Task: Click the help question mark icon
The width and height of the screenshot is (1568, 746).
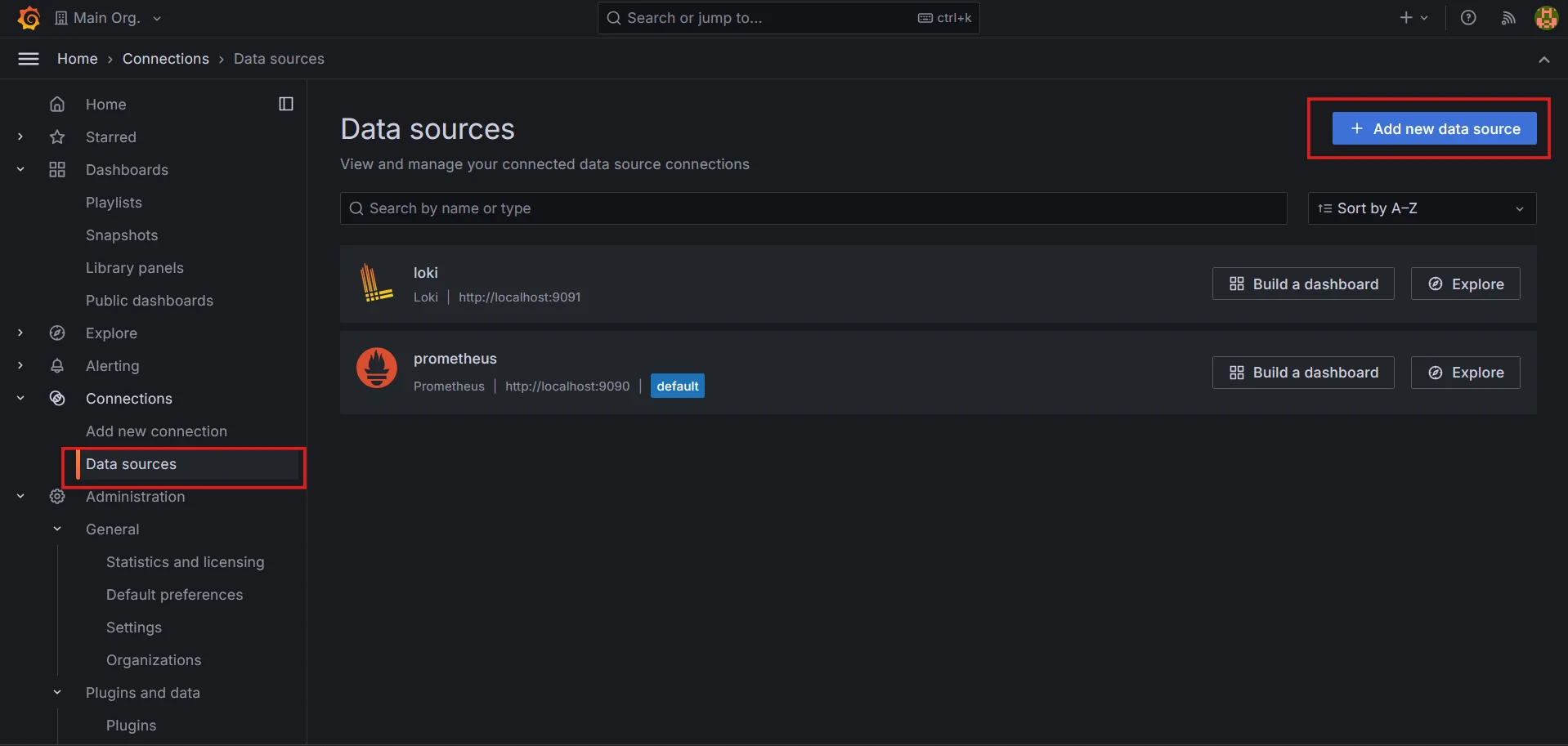Action: point(1468,17)
